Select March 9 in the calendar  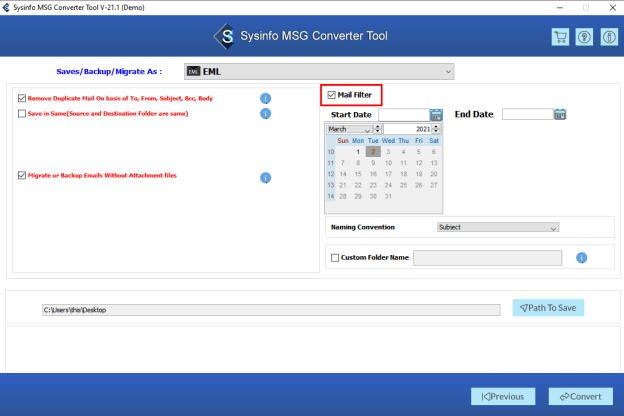click(x=373, y=163)
